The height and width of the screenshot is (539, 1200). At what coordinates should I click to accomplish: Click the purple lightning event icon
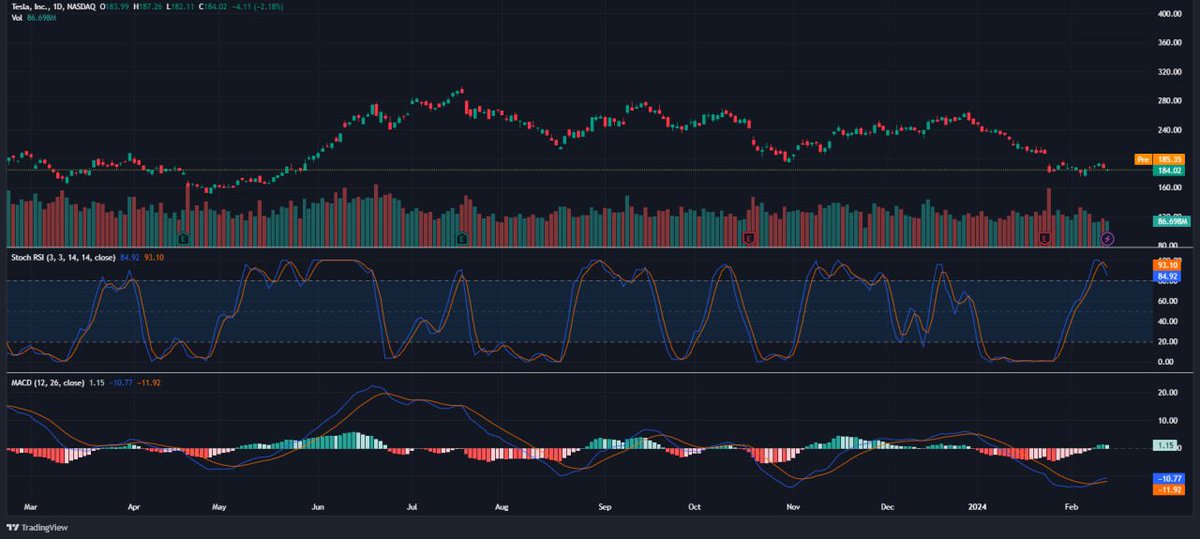click(x=1107, y=239)
